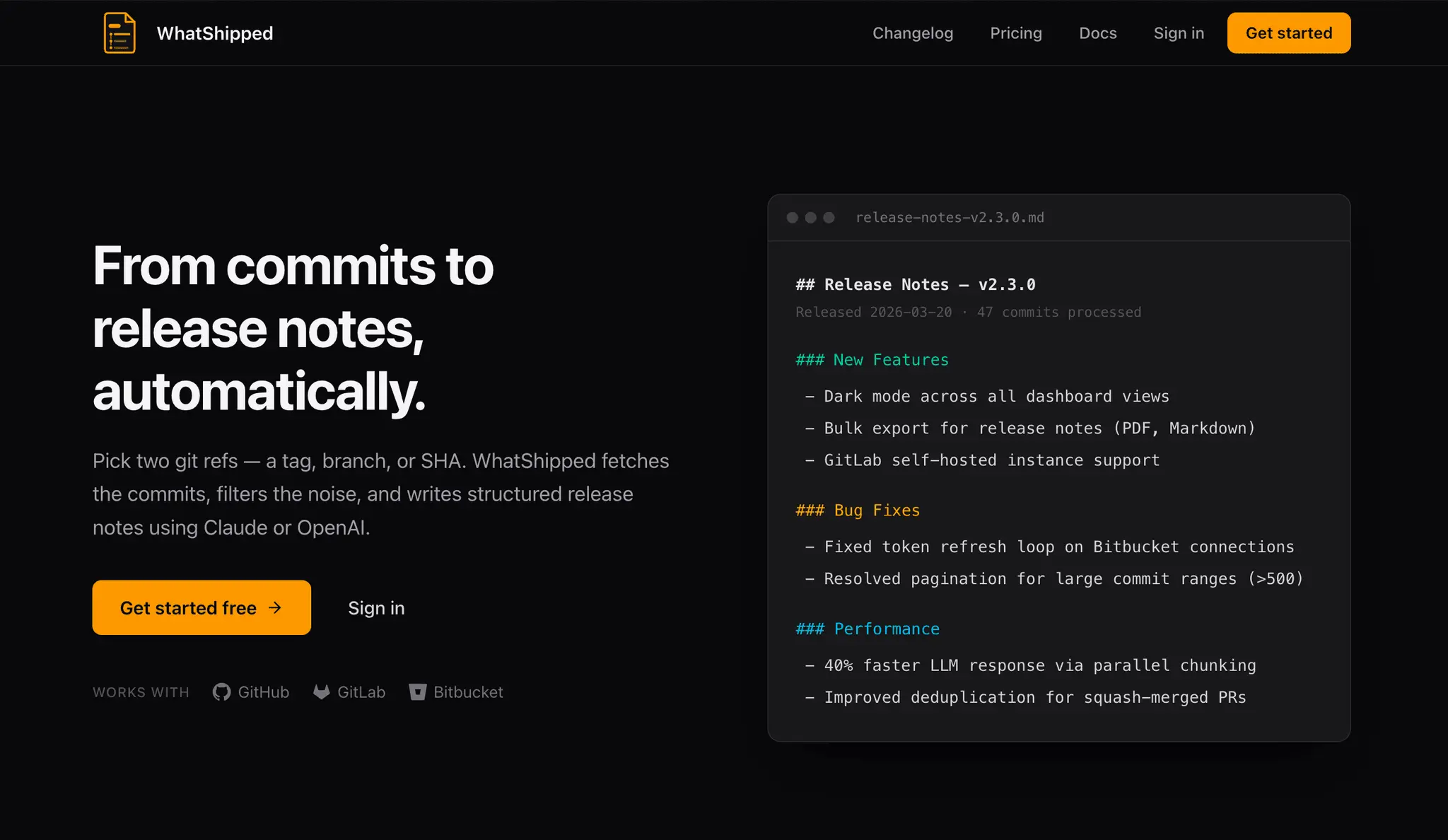Click the first gray window dot
This screenshot has width=1448, height=840.
pos(793,218)
